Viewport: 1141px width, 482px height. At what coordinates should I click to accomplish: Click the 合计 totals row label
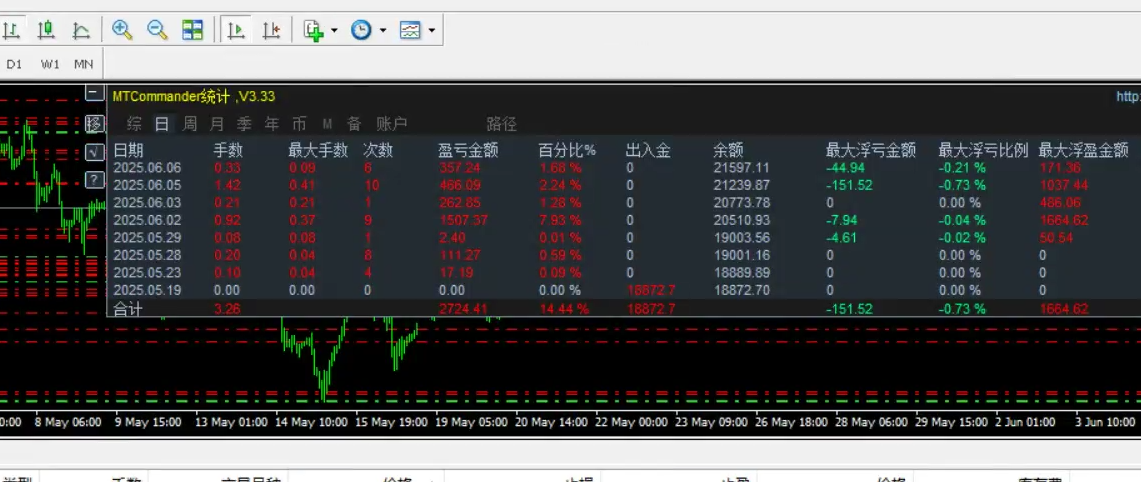(128, 309)
